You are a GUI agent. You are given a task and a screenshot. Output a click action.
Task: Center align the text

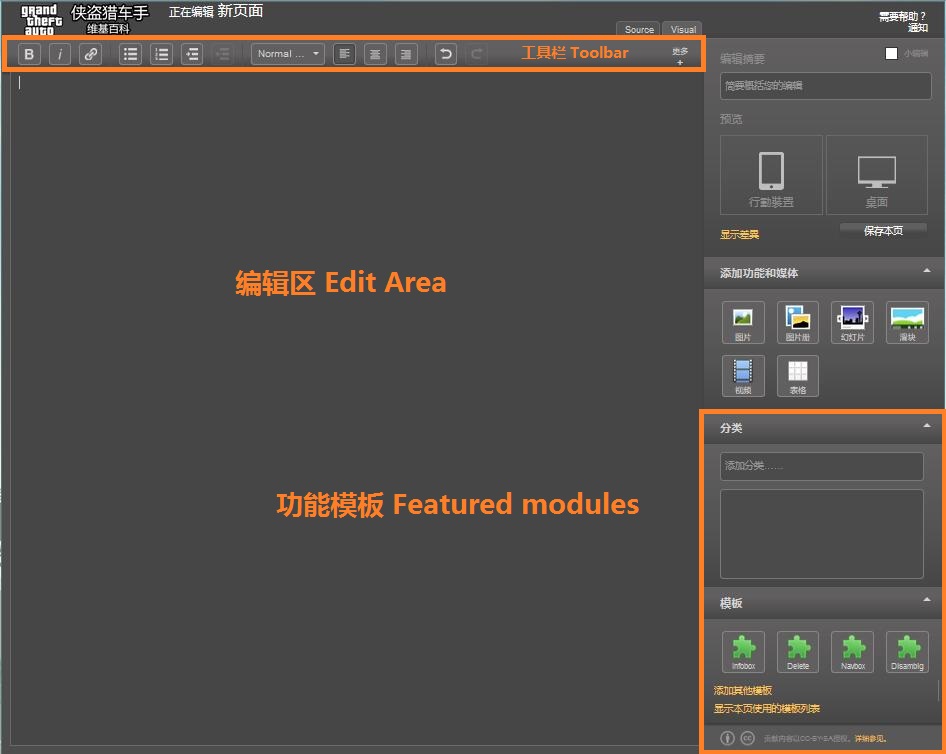pos(375,54)
